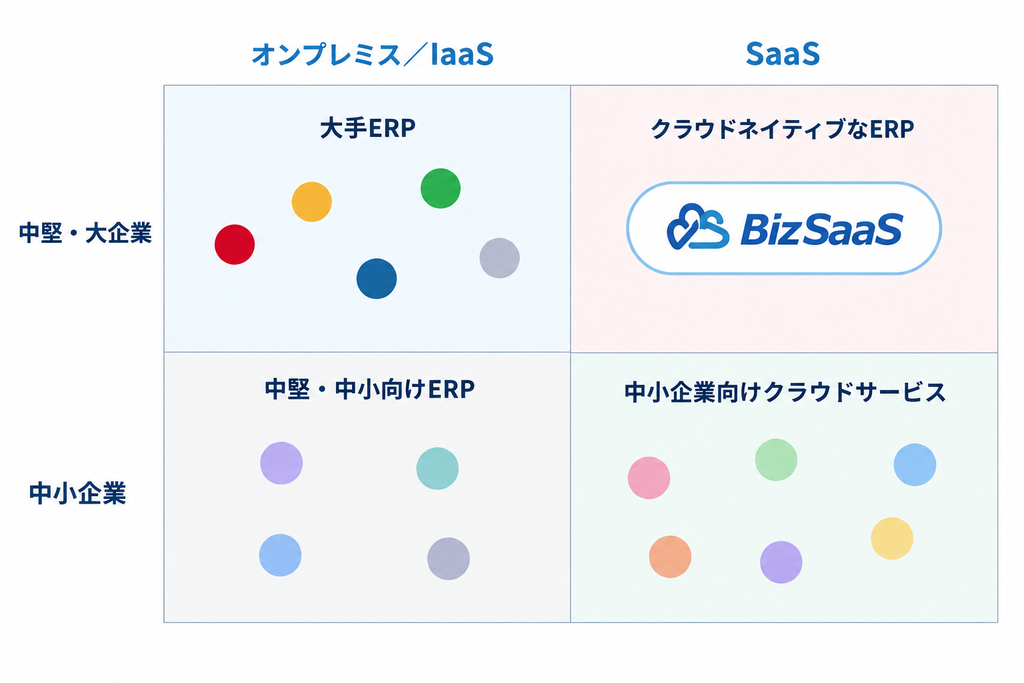
Task: Click the dark blue circle under 大手ERP
Action: (376, 279)
